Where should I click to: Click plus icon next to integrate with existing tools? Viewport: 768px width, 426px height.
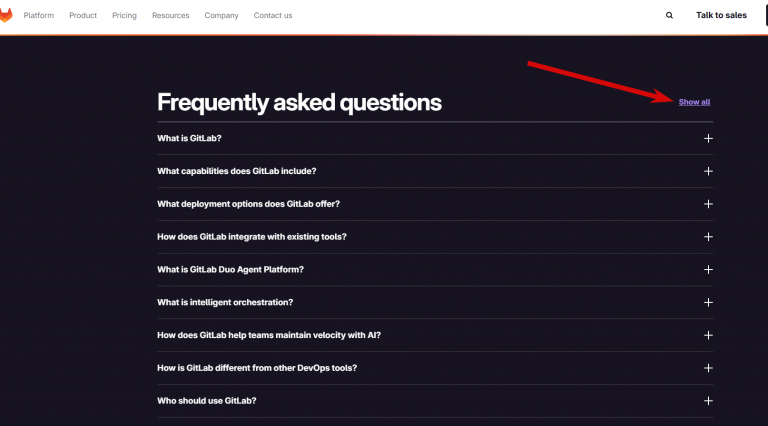[708, 237]
